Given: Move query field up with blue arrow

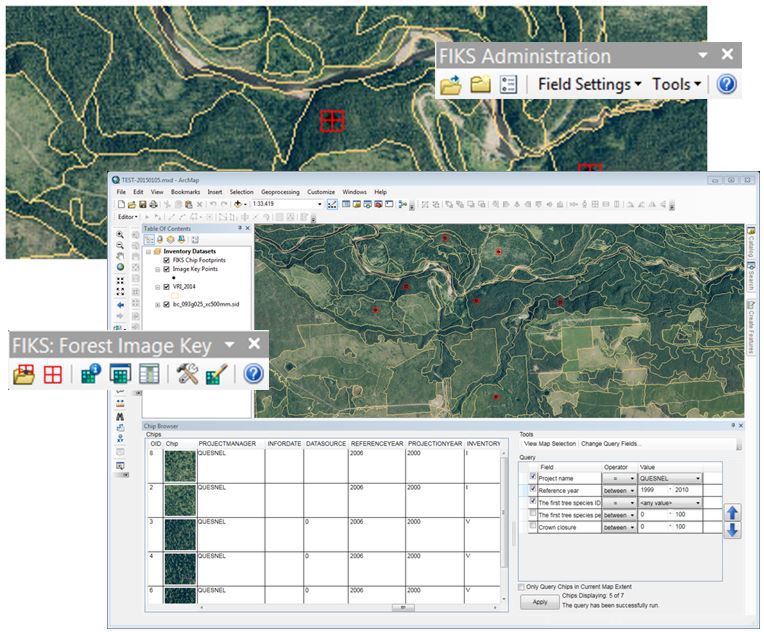Looking at the screenshot, I should click(x=732, y=513).
